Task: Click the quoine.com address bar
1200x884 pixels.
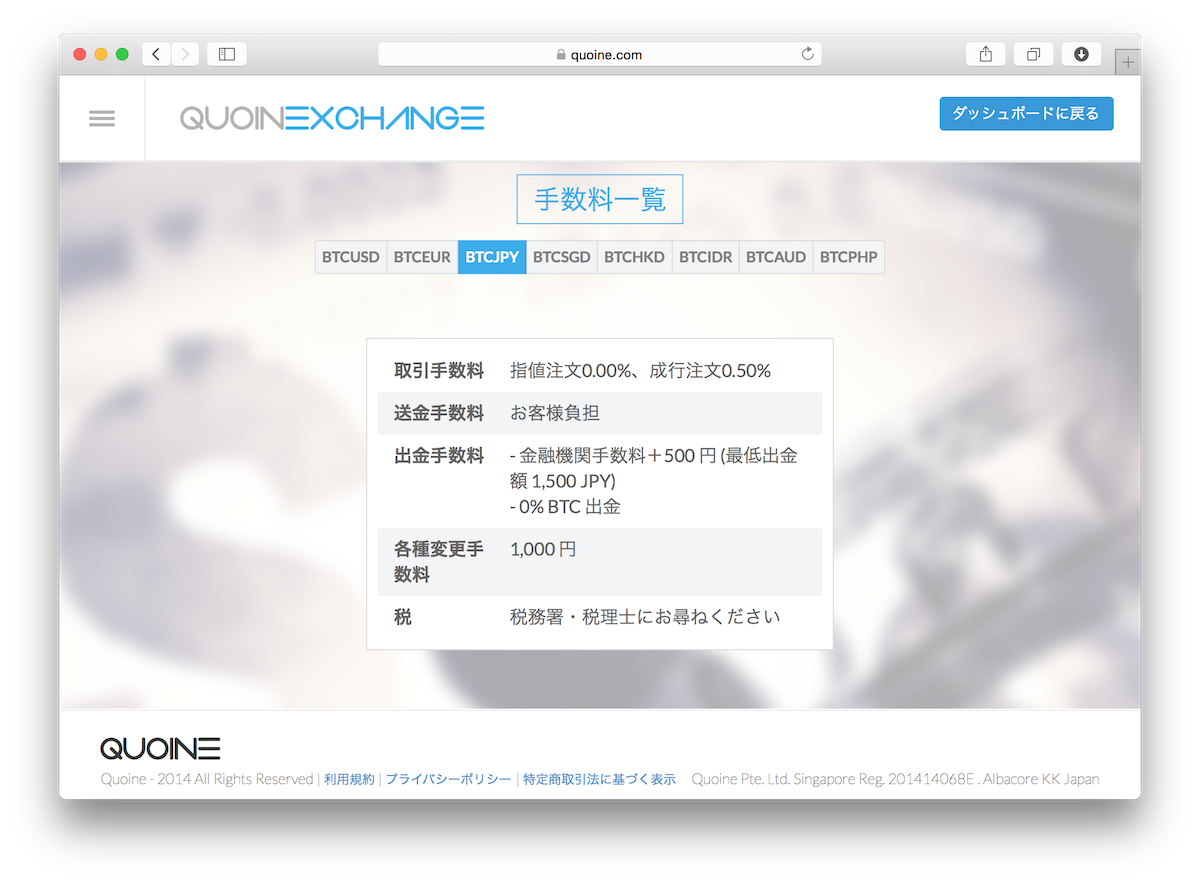Action: click(x=600, y=54)
